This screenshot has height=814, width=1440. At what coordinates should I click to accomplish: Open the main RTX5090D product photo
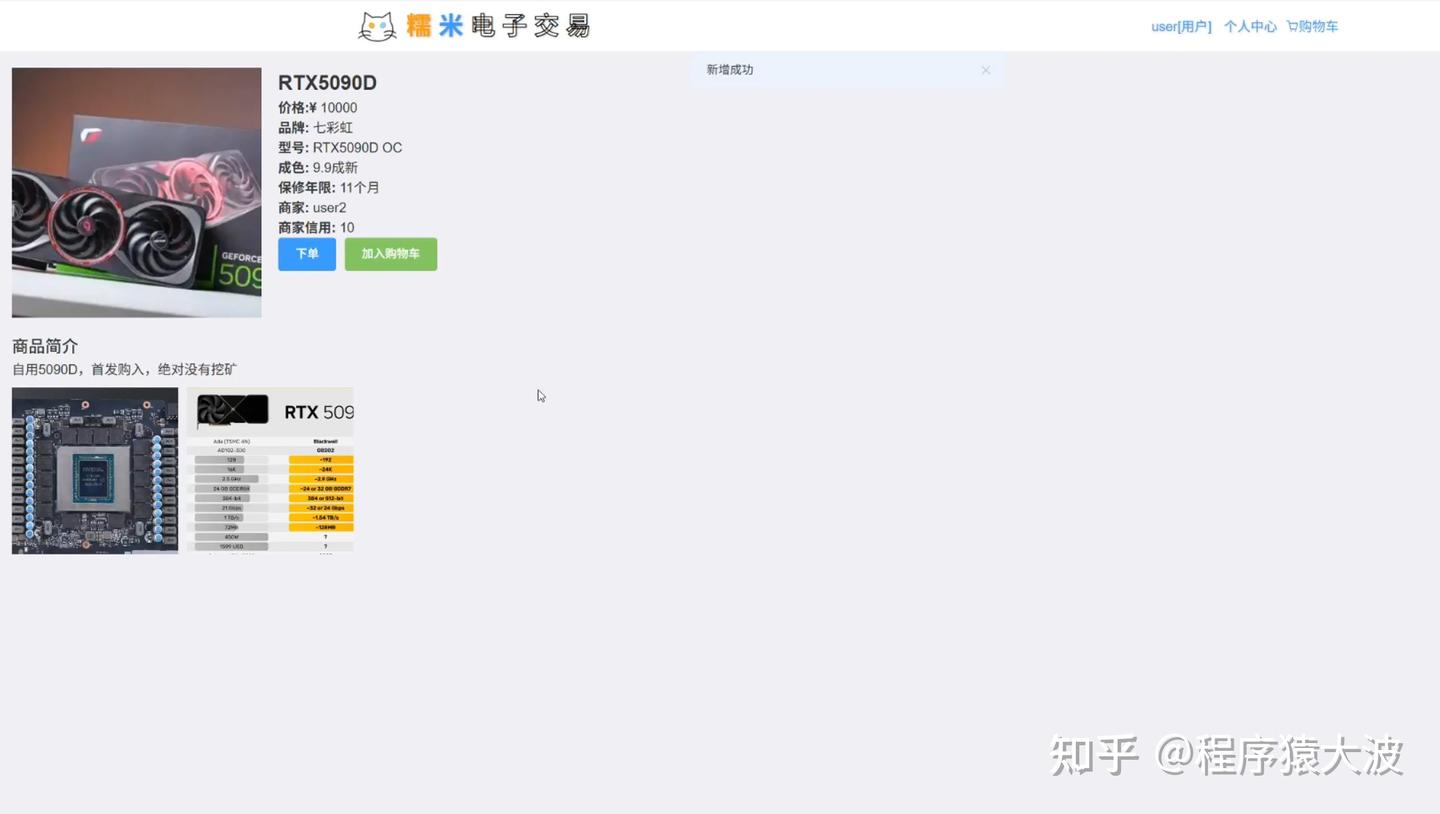pyautogui.click(x=137, y=193)
